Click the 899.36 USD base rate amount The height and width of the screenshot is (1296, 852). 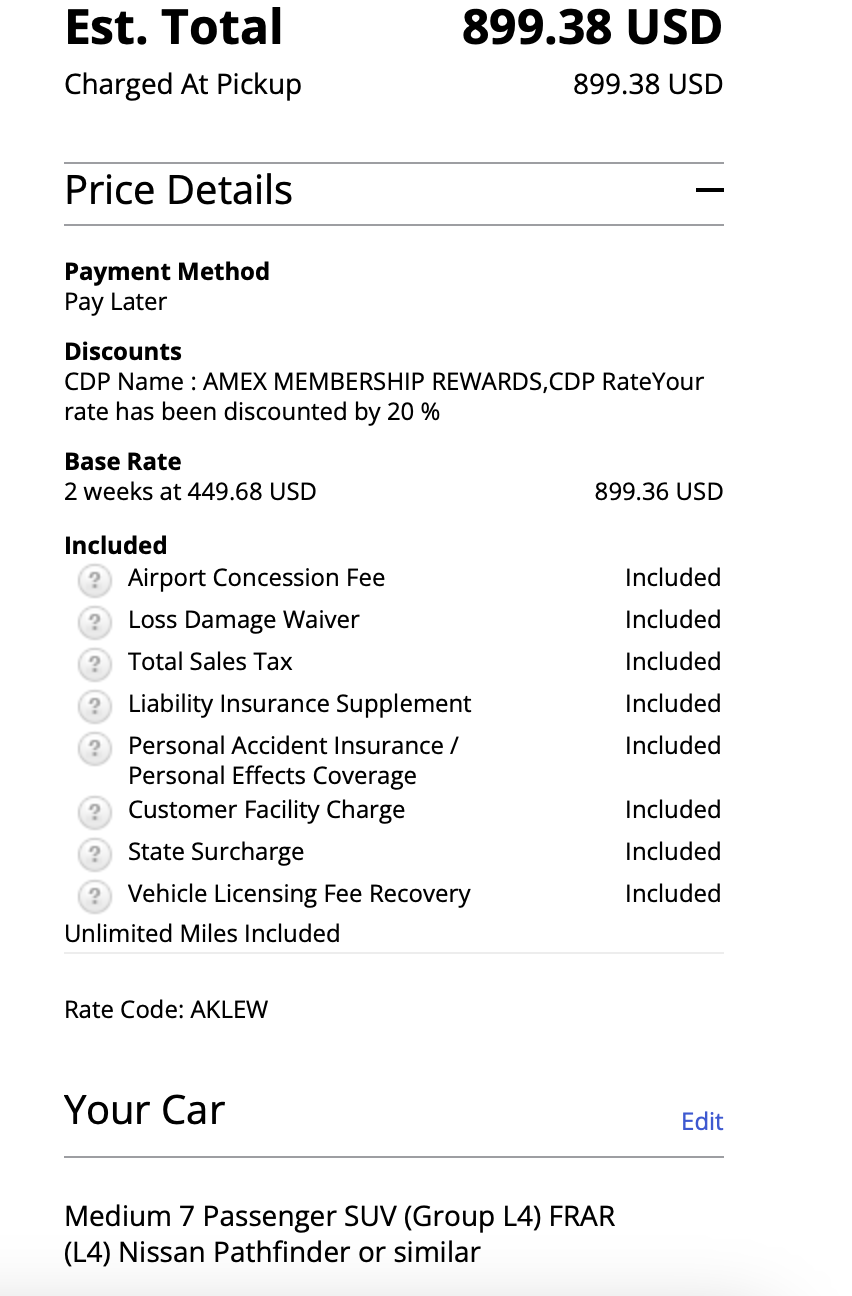(x=658, y=492)
